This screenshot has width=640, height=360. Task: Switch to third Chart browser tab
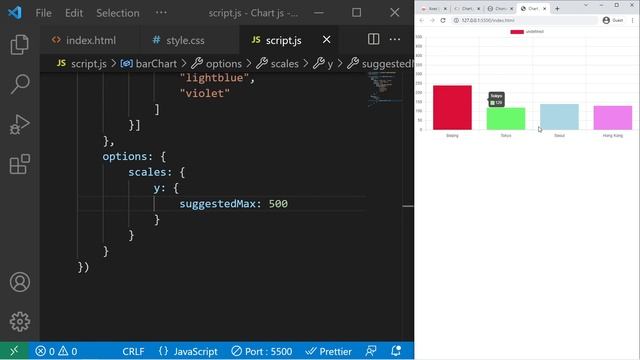tap(499, 9)
